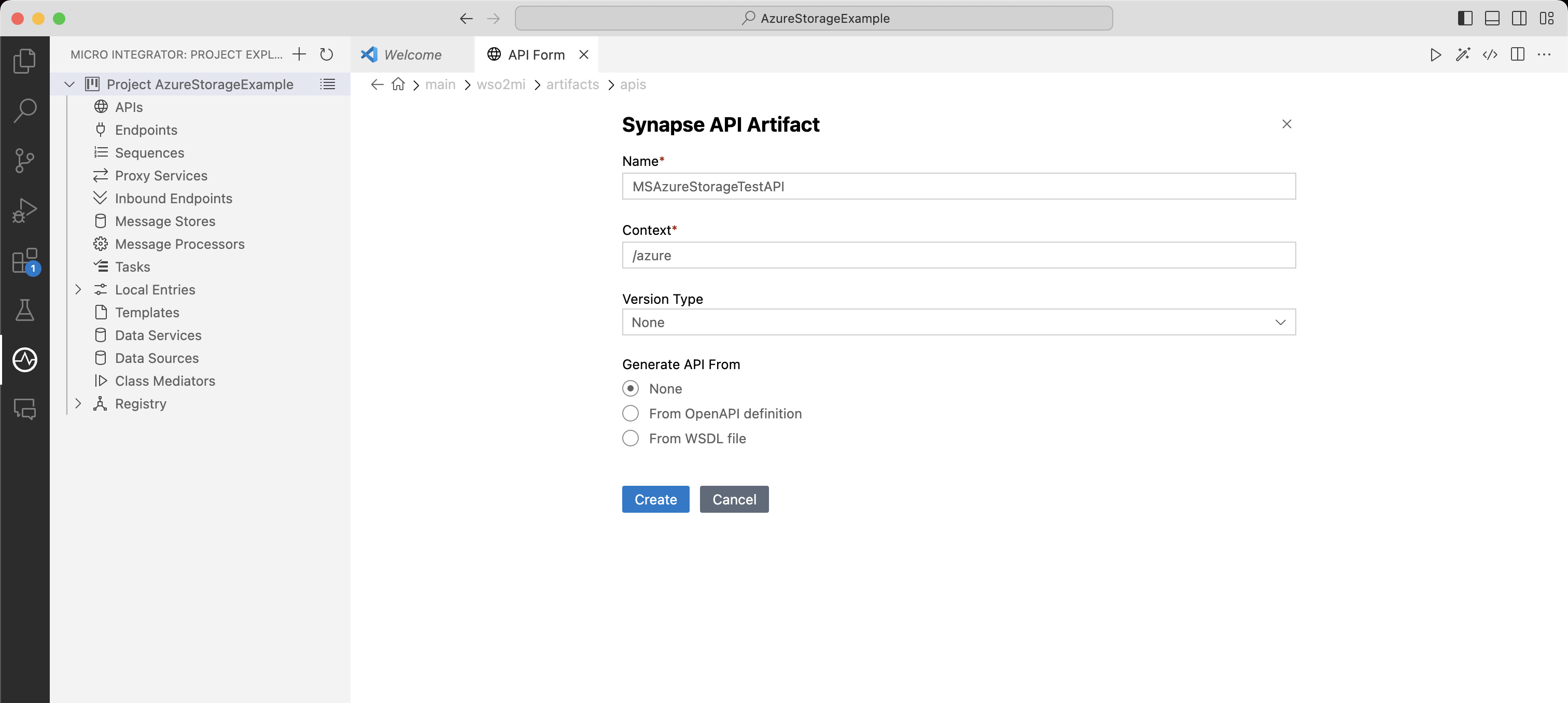
Task: Click the Create button
Action: click(655, 499)
